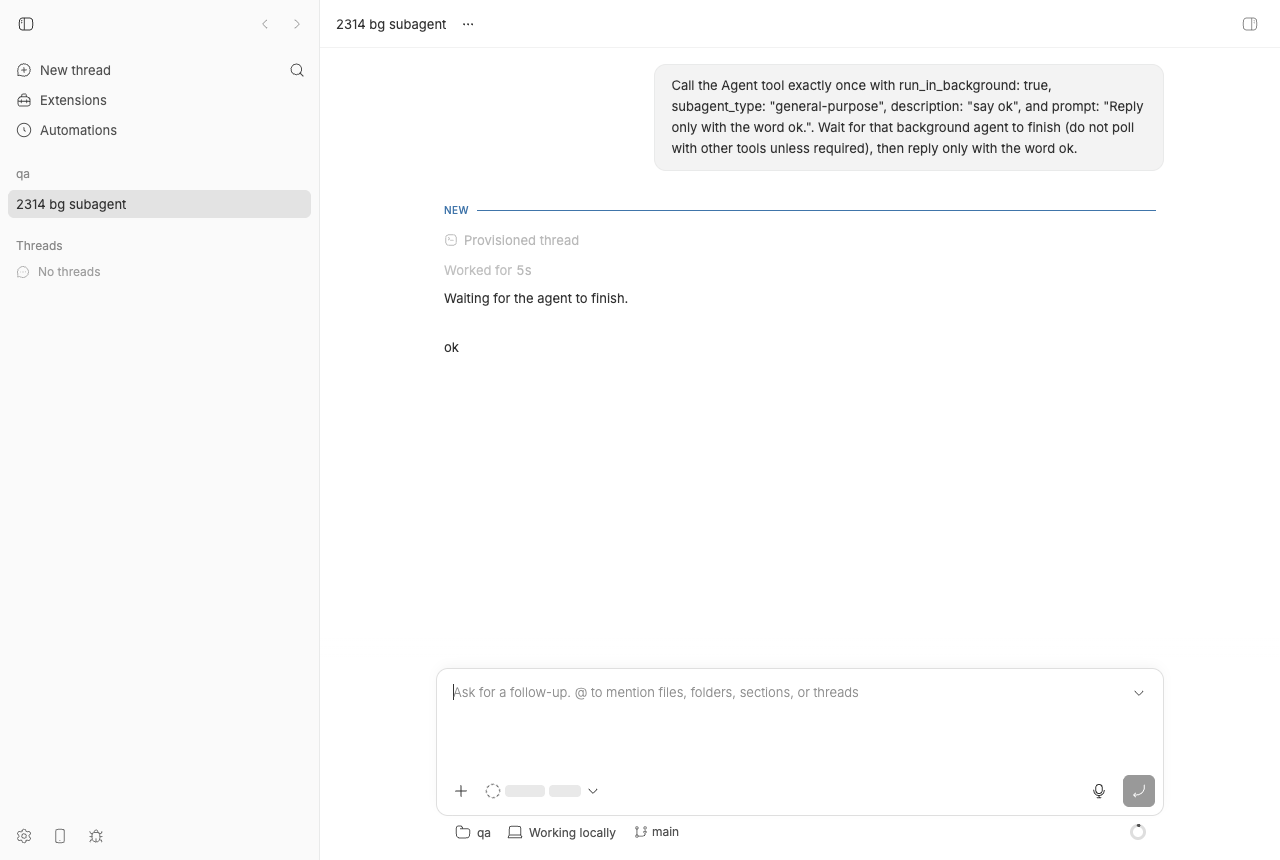Screen dimensions: 1280x860
Task: Open Extensions in the sidebar
Action: coord(159,100)
